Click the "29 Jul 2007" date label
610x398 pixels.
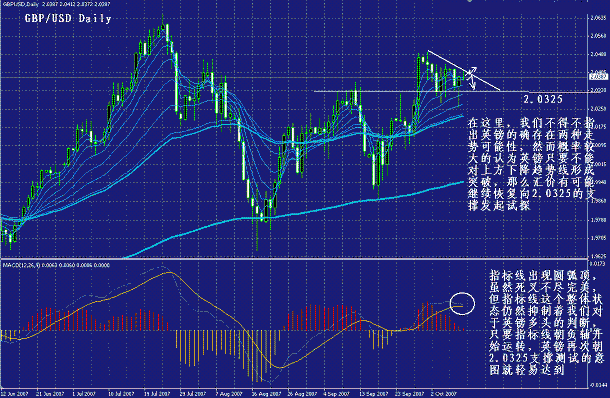tap(193, 394)
